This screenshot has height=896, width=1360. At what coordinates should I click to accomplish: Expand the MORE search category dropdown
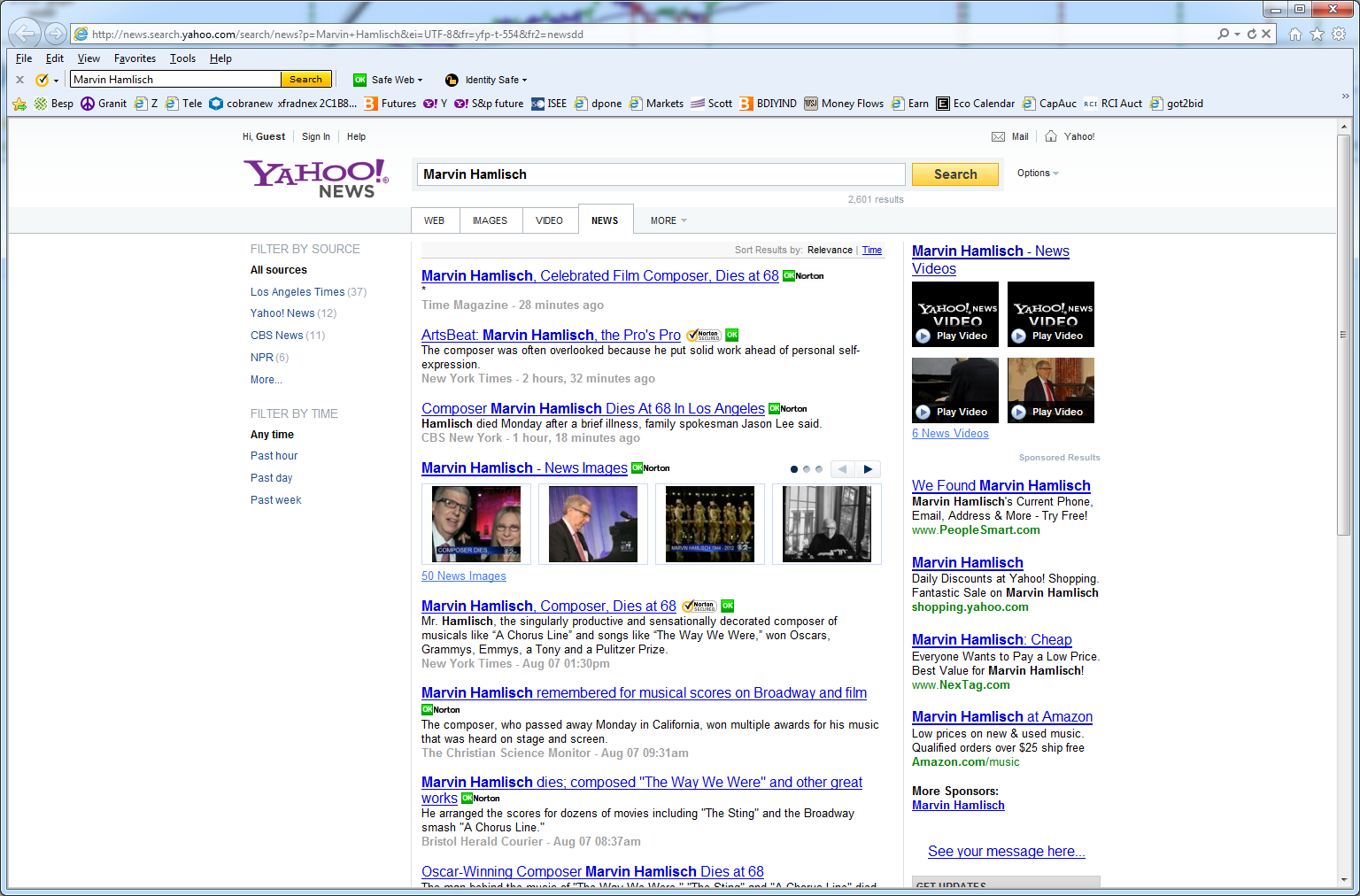coord(668,220)
